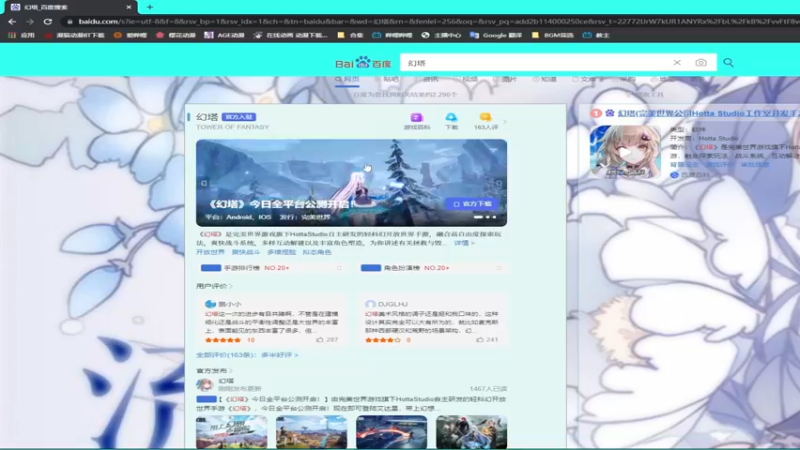
Task: Open the Google 翻译 bookmark
Action: (496, 35)
